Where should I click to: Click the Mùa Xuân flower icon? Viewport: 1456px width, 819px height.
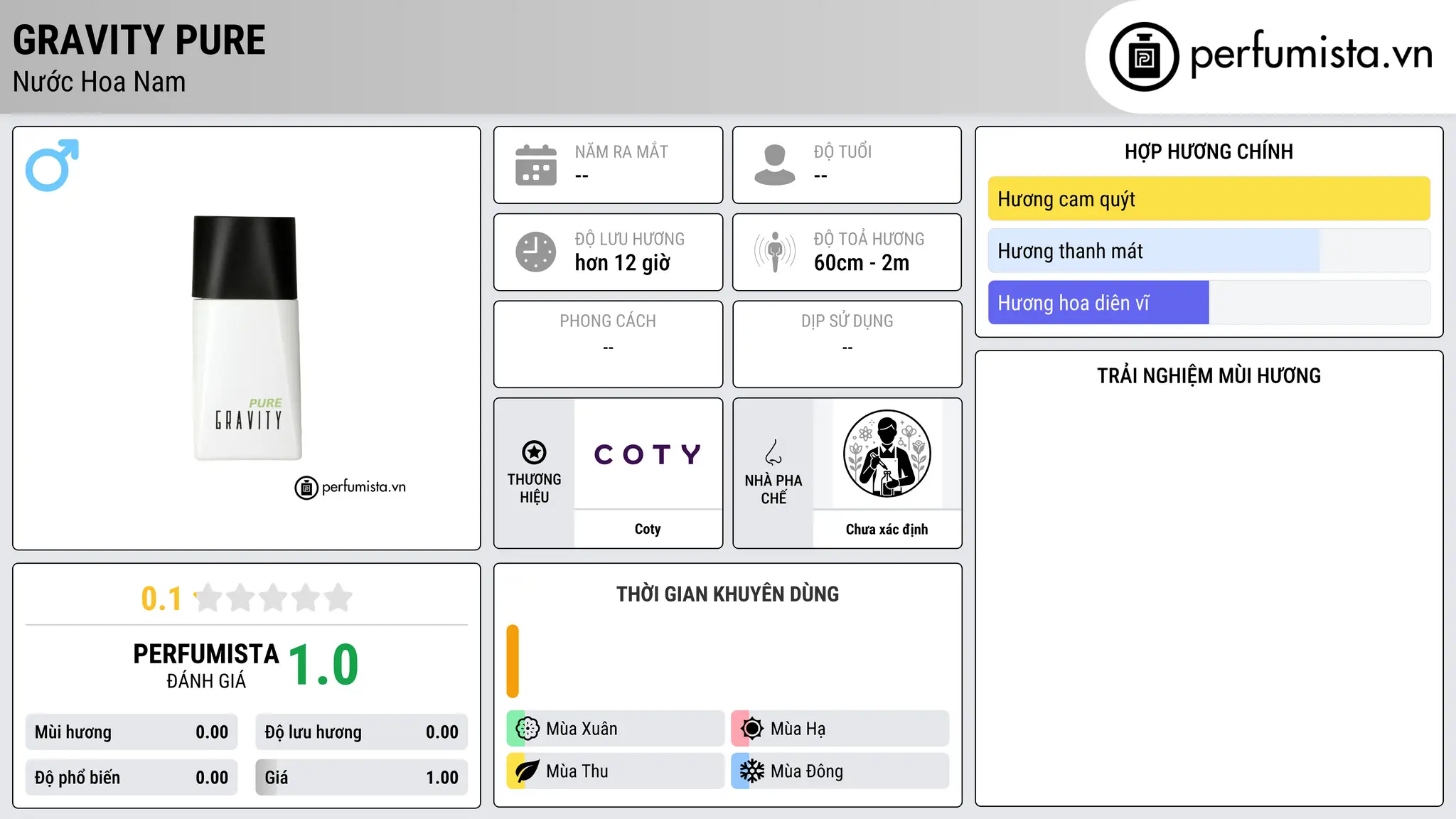click(x=528, y=729)
